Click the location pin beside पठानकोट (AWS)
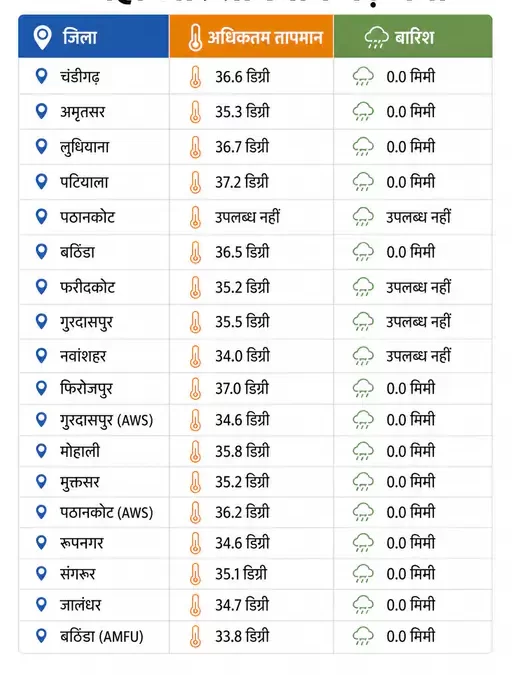This screenshot has height=675, width=512. [41, 512]
